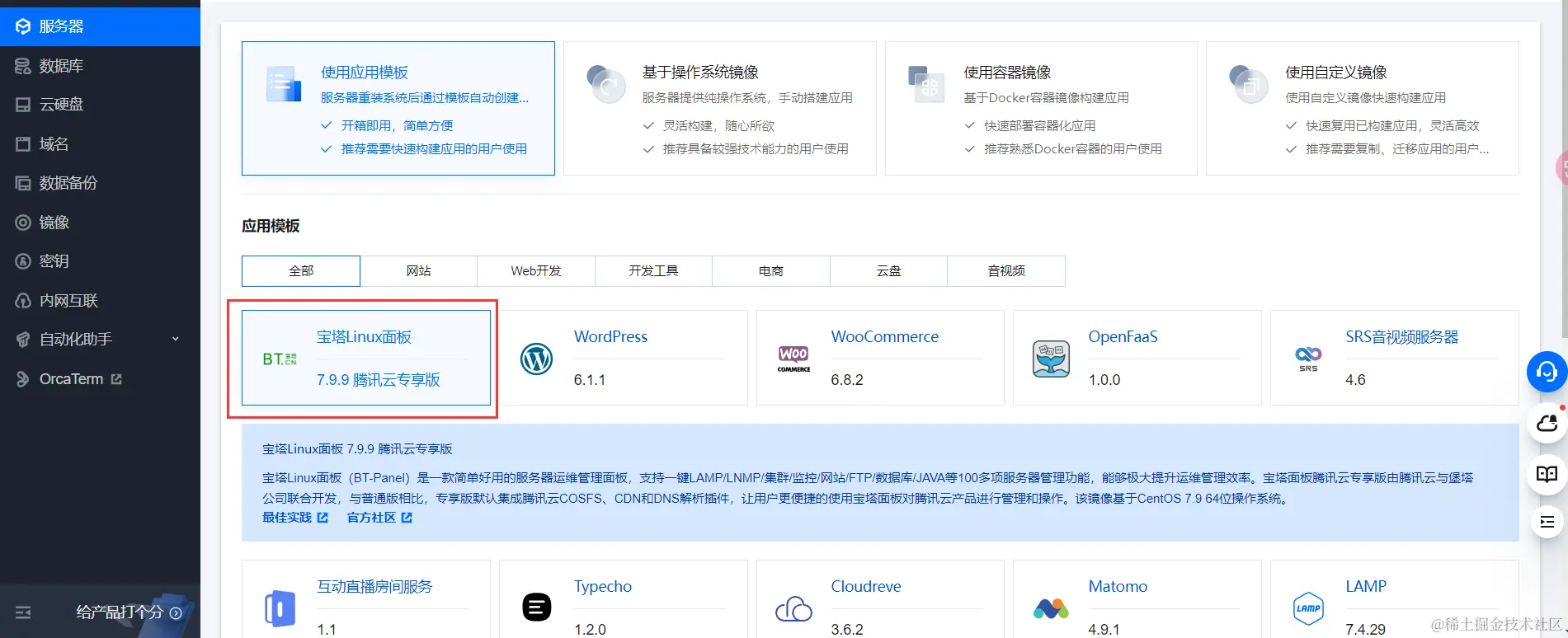Image resolution: width=1568 pixels, height=638 pixels.
Task: Click the BT.cn logo icon
Action: click(280, 359)
